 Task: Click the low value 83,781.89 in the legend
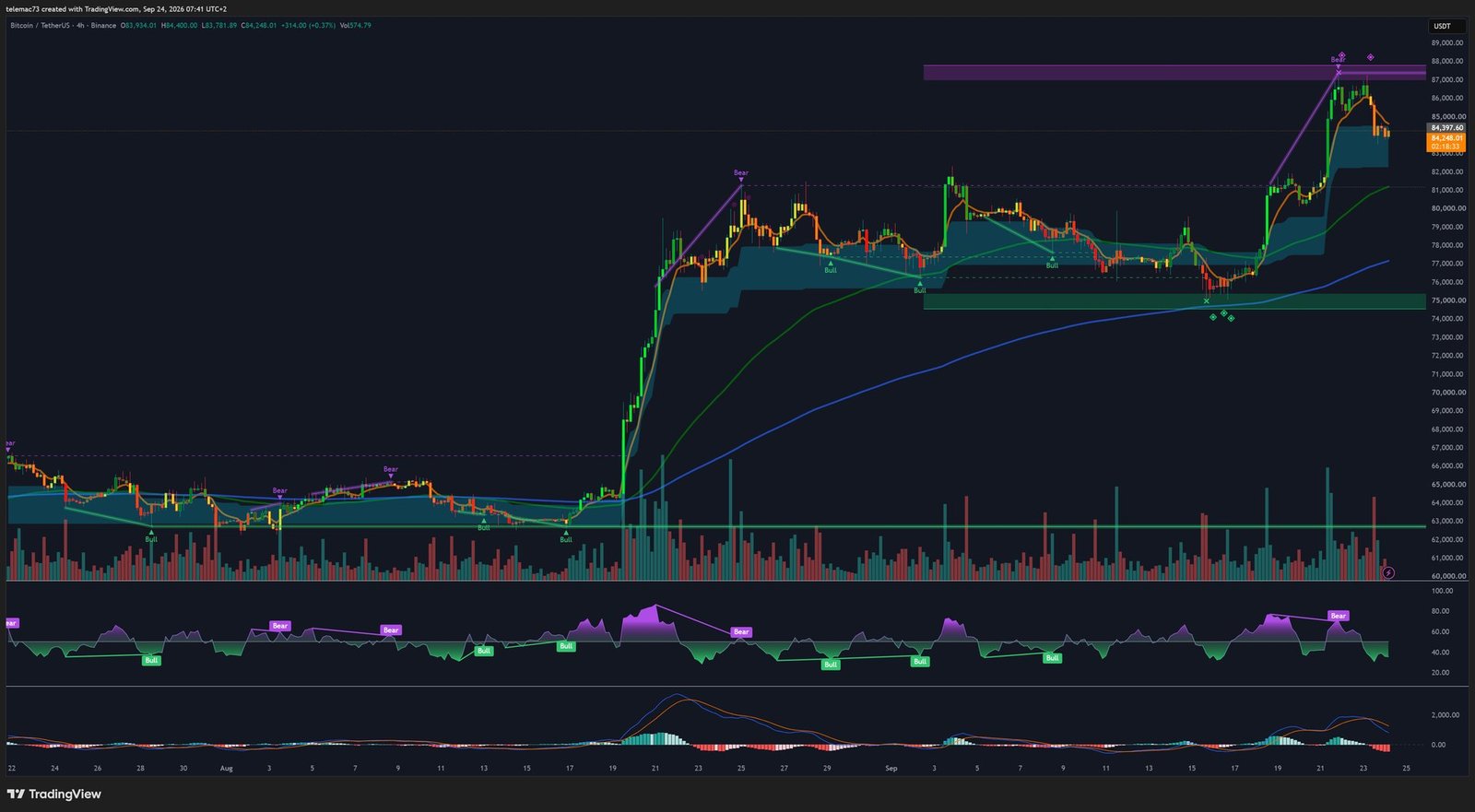click(x=219, y=26)
